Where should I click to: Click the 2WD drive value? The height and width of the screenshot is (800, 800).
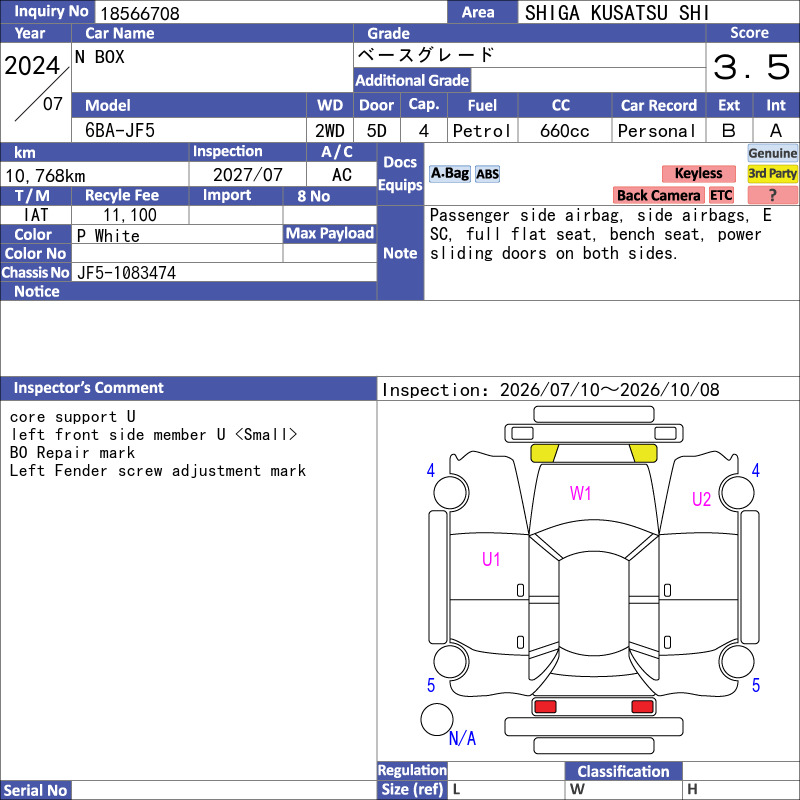330,131
